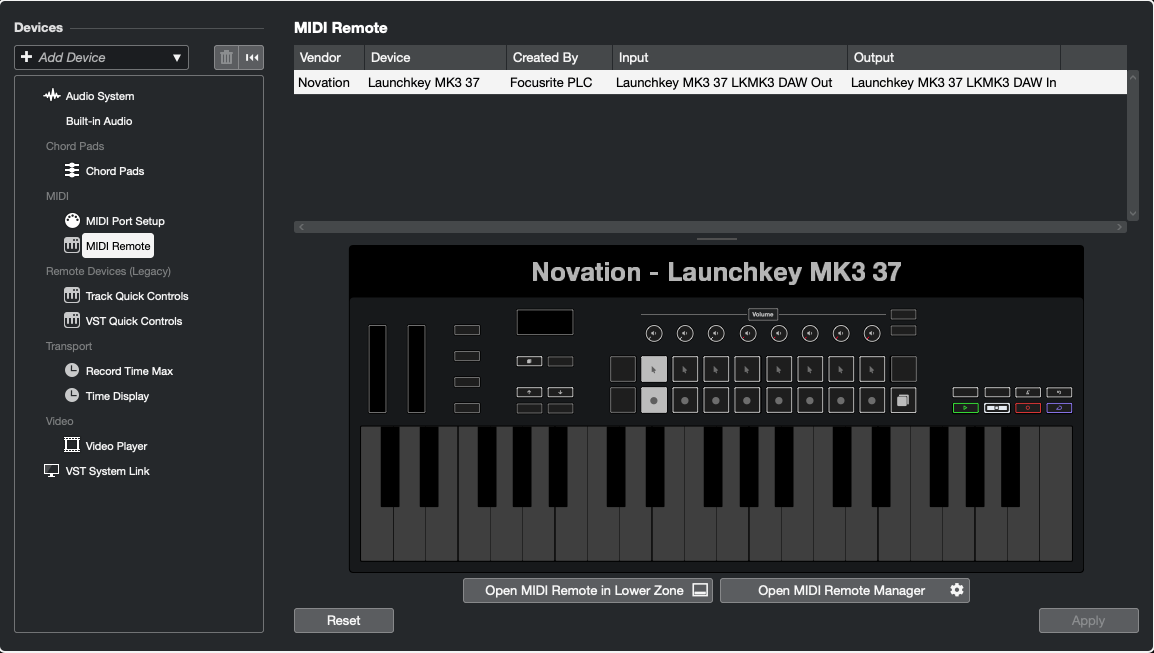Screen dimensions: 1154x653
Task: Open MIDI Remote Manager
Action: [844, 590]
